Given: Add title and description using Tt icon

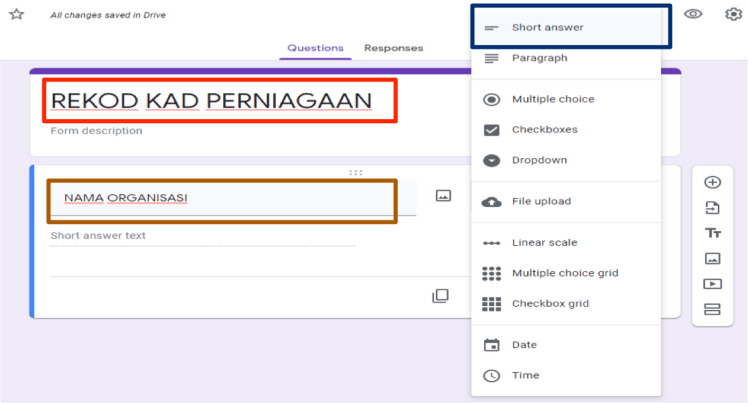Looking at the screenshot, I should coord(712,233).
